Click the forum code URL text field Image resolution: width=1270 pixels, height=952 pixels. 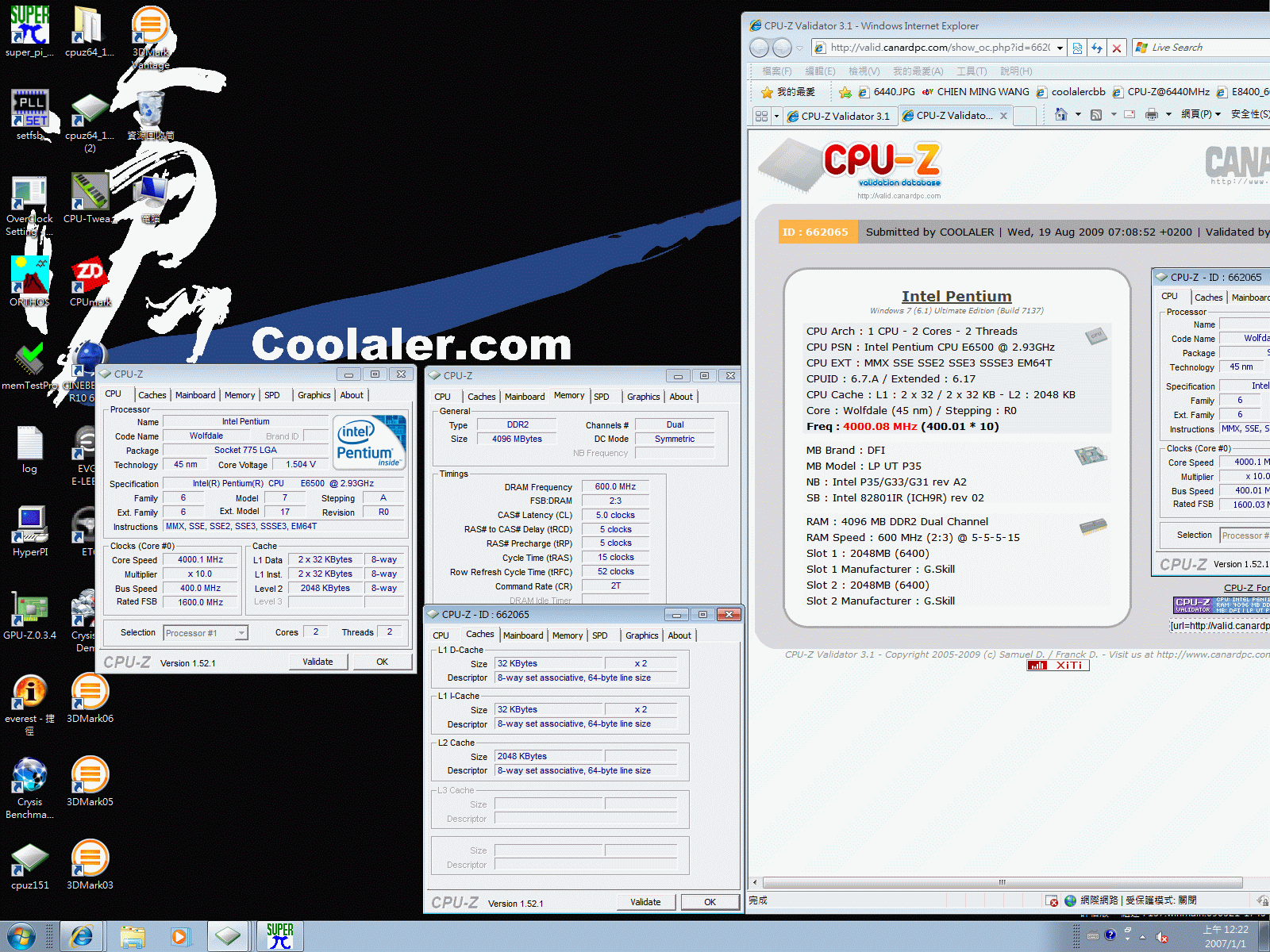click(1219, 626)
